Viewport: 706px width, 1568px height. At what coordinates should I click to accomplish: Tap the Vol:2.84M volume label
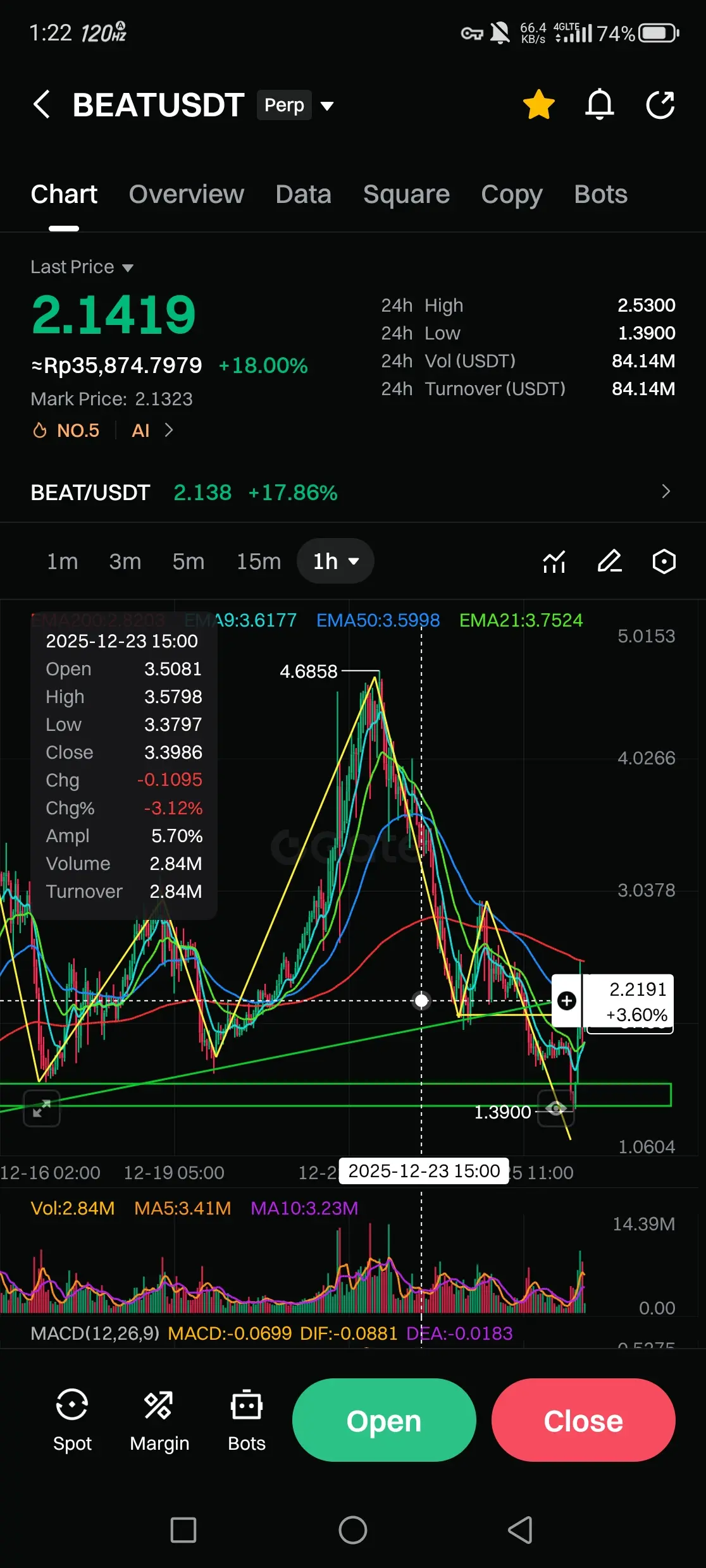(73, 1208)
